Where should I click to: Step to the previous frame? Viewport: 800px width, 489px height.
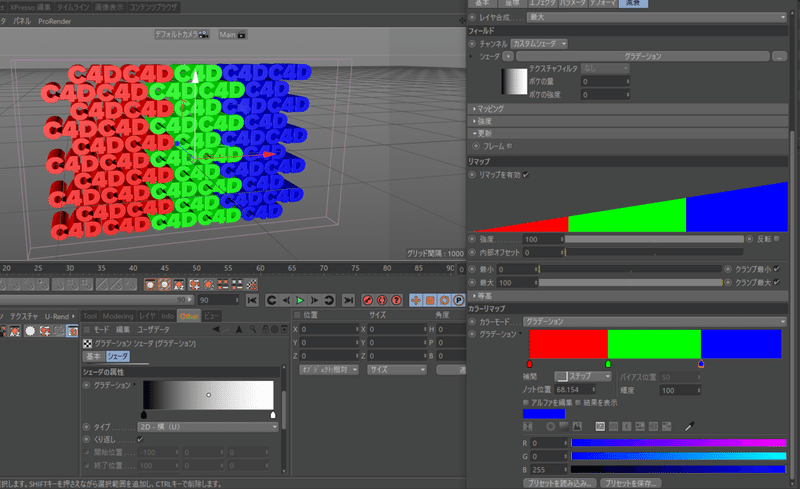click(286, 300)
